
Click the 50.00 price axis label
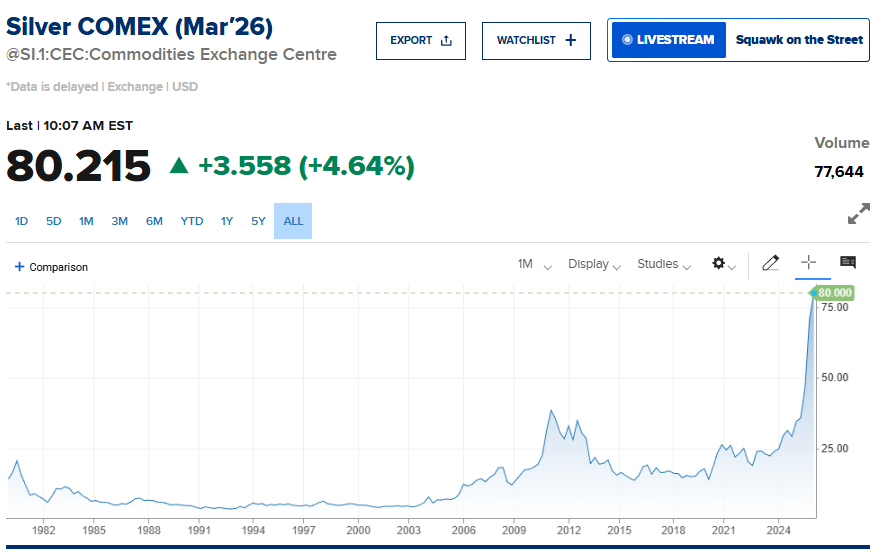(834, 377)
